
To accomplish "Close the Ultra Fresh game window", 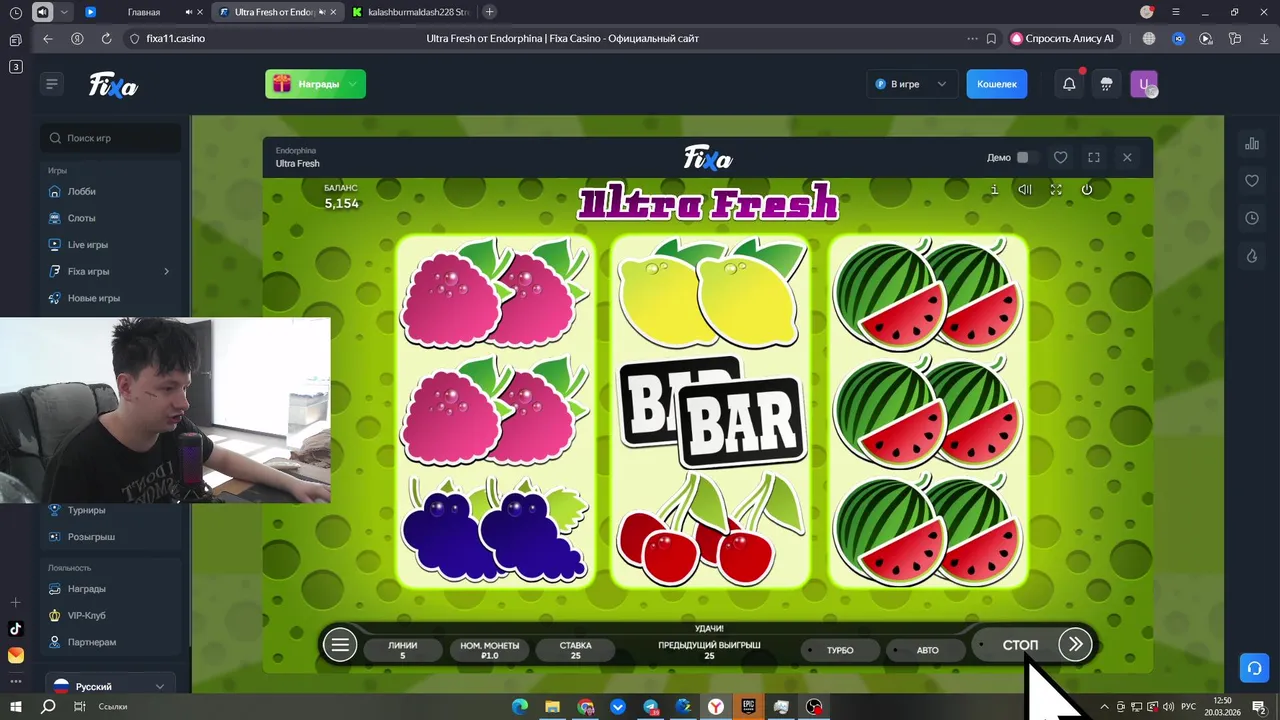I will coord(1127,157).
